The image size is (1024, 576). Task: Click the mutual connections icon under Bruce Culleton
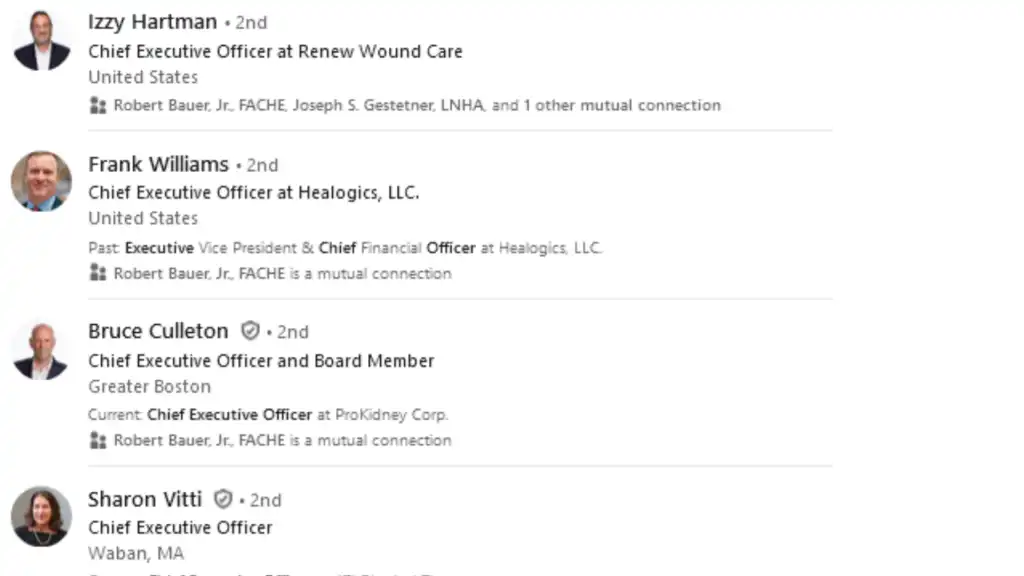pyautogui.click(x=97, y=440)
